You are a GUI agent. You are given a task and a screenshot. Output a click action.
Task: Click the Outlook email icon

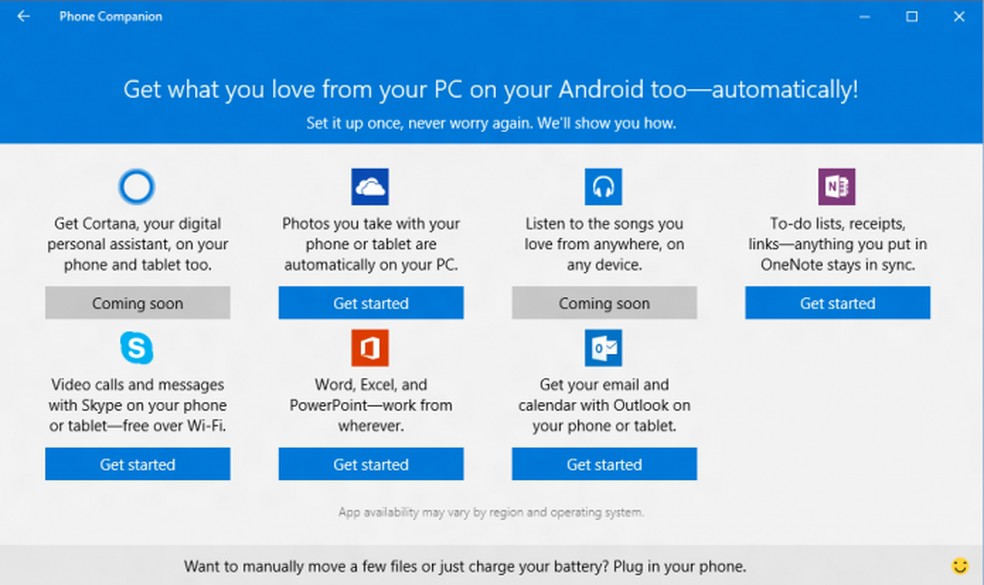[604, 346]
